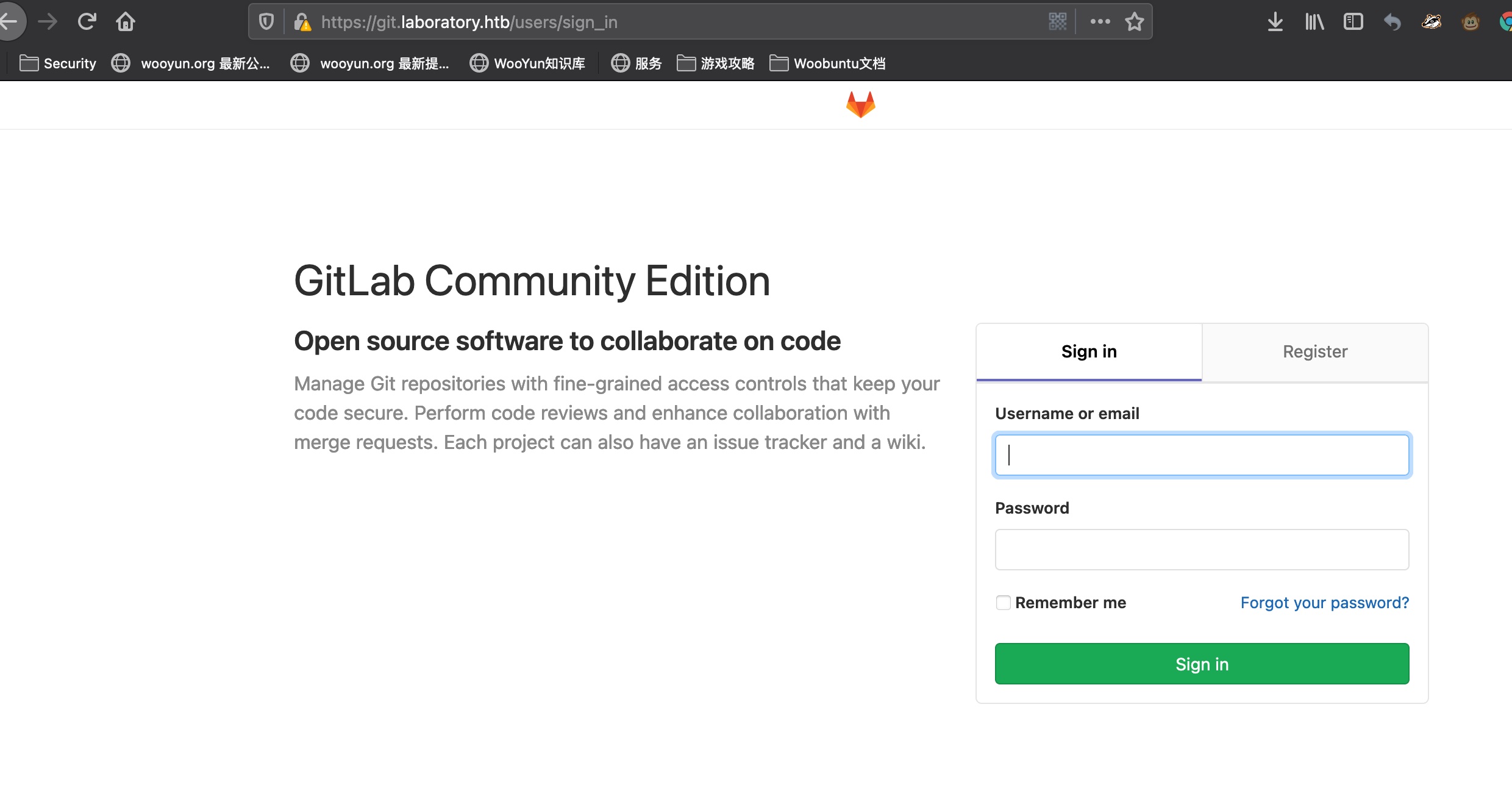The image size is (1512, 804).
Task: Toggle the sidebar view icon
Action: coord(1353,22)
